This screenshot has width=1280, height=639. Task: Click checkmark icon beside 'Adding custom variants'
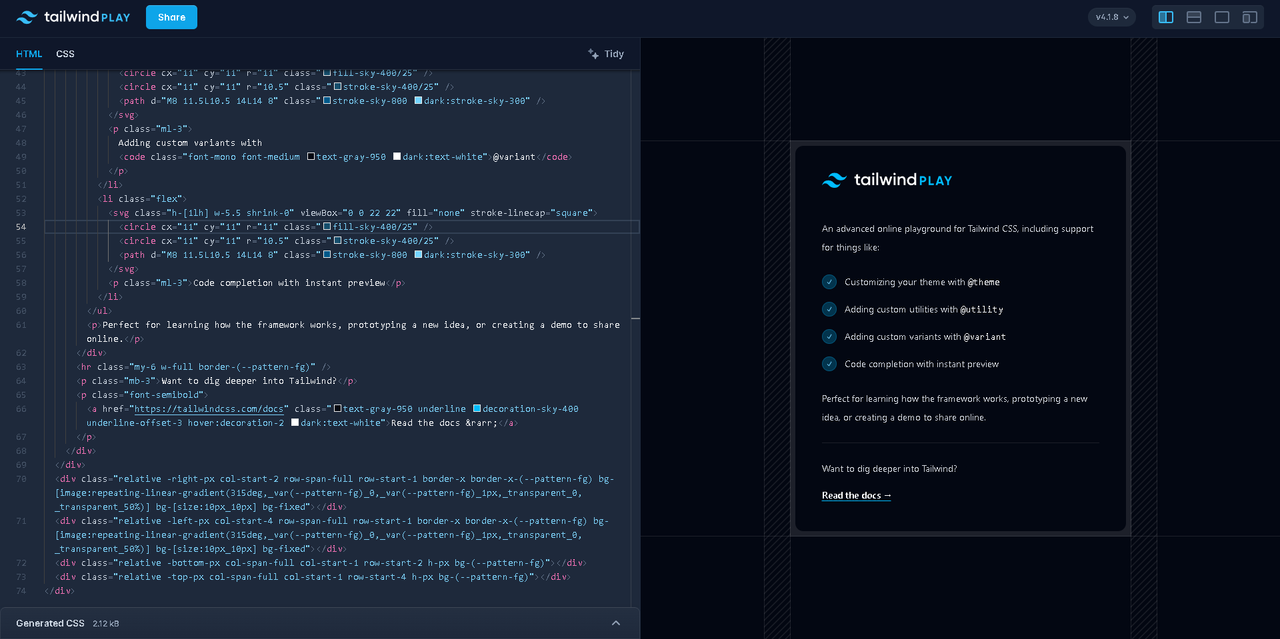click(829, 336)
